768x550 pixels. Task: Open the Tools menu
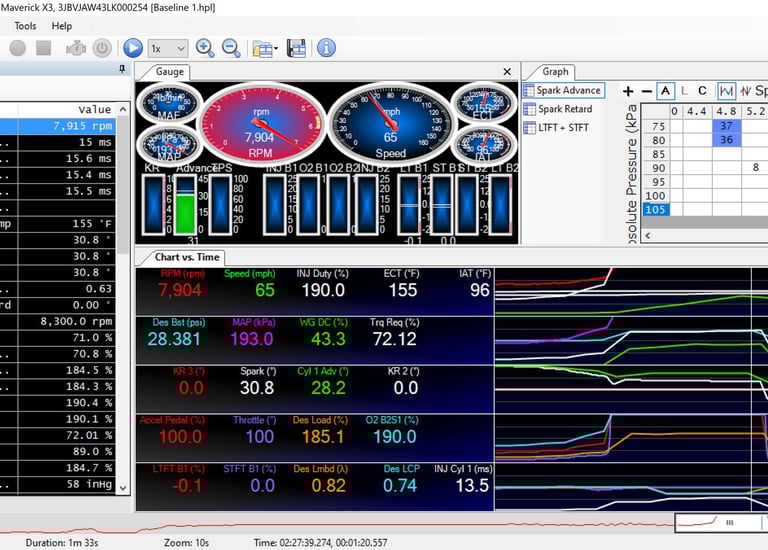tap(25, 26)
